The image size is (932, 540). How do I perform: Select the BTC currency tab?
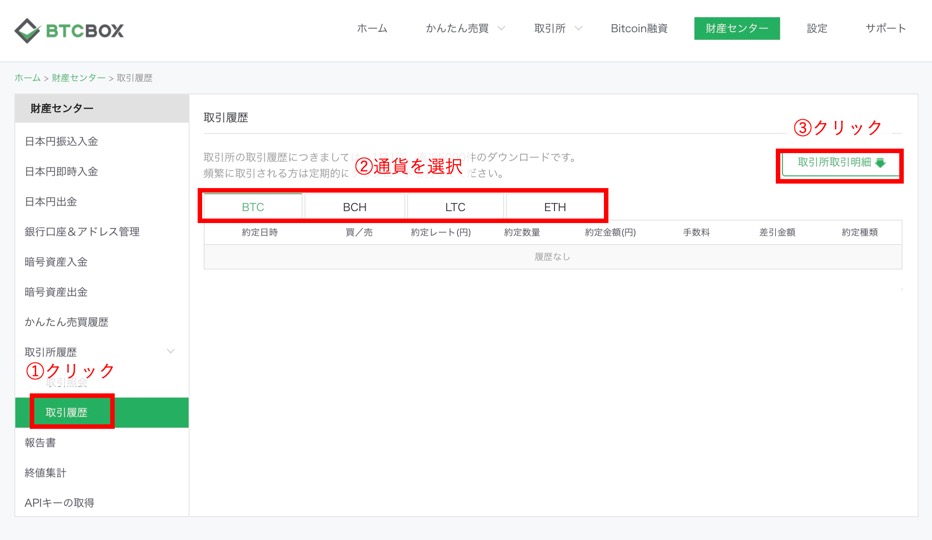(x=253, y=207)
